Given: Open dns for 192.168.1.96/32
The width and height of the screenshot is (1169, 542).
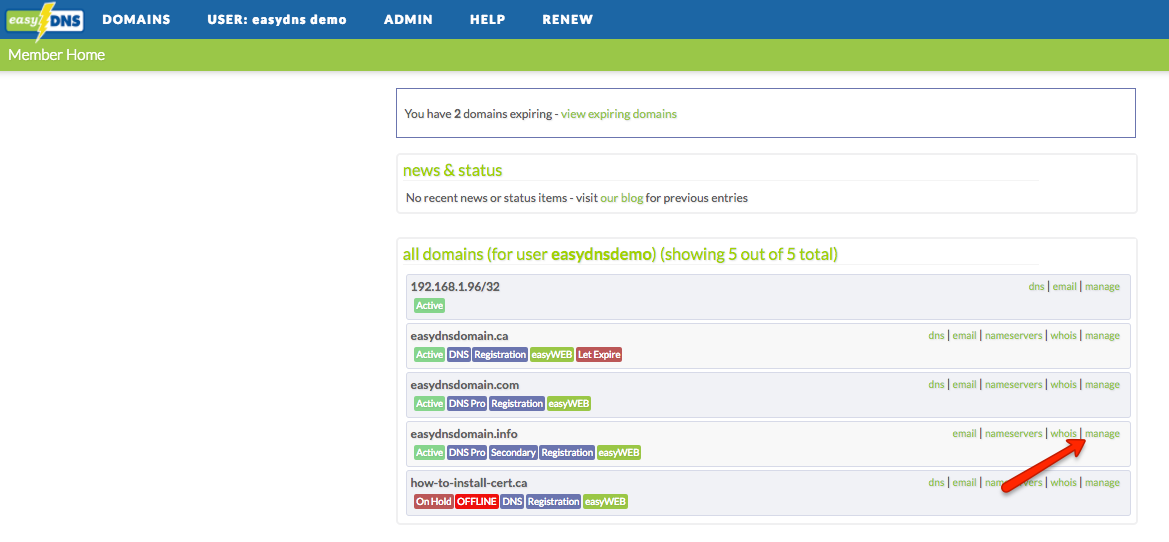Looking at the screenshot, I should 1036,286.
